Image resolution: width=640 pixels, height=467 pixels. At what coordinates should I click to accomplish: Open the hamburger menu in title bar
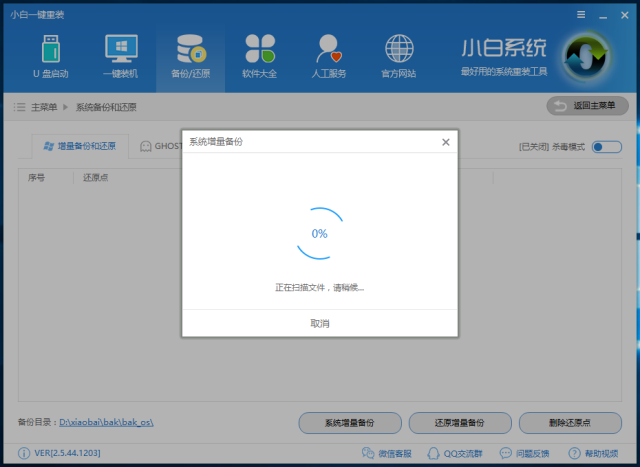pos(581,15)
